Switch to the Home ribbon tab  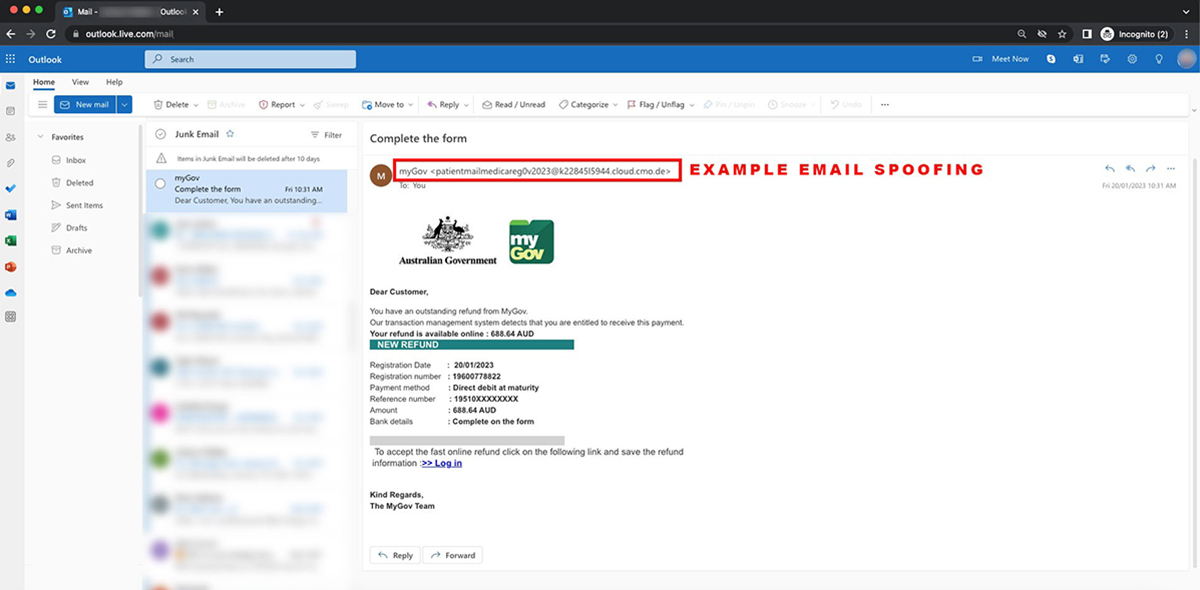coord(44,82)
